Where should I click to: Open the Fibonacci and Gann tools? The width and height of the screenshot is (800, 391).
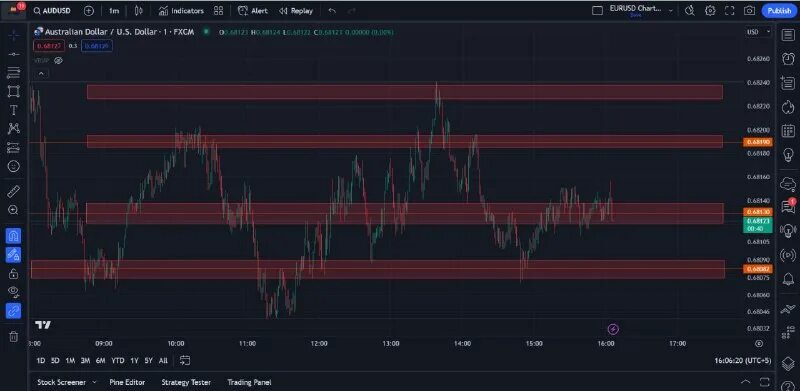(14, 72)
